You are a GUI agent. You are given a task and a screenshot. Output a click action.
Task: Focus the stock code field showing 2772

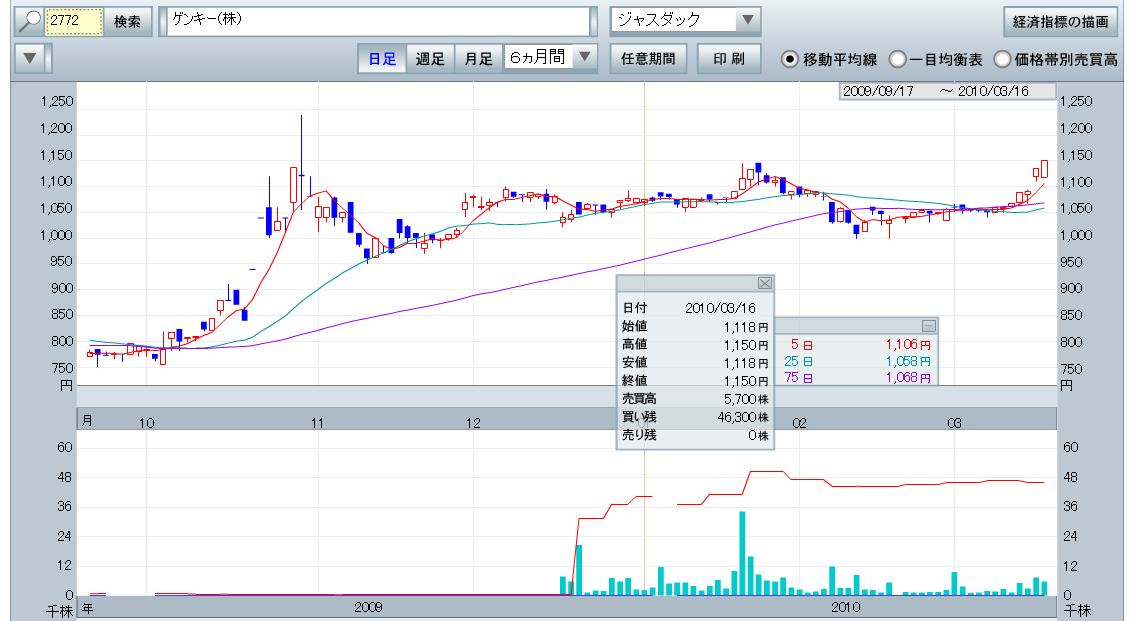[75, 21]
